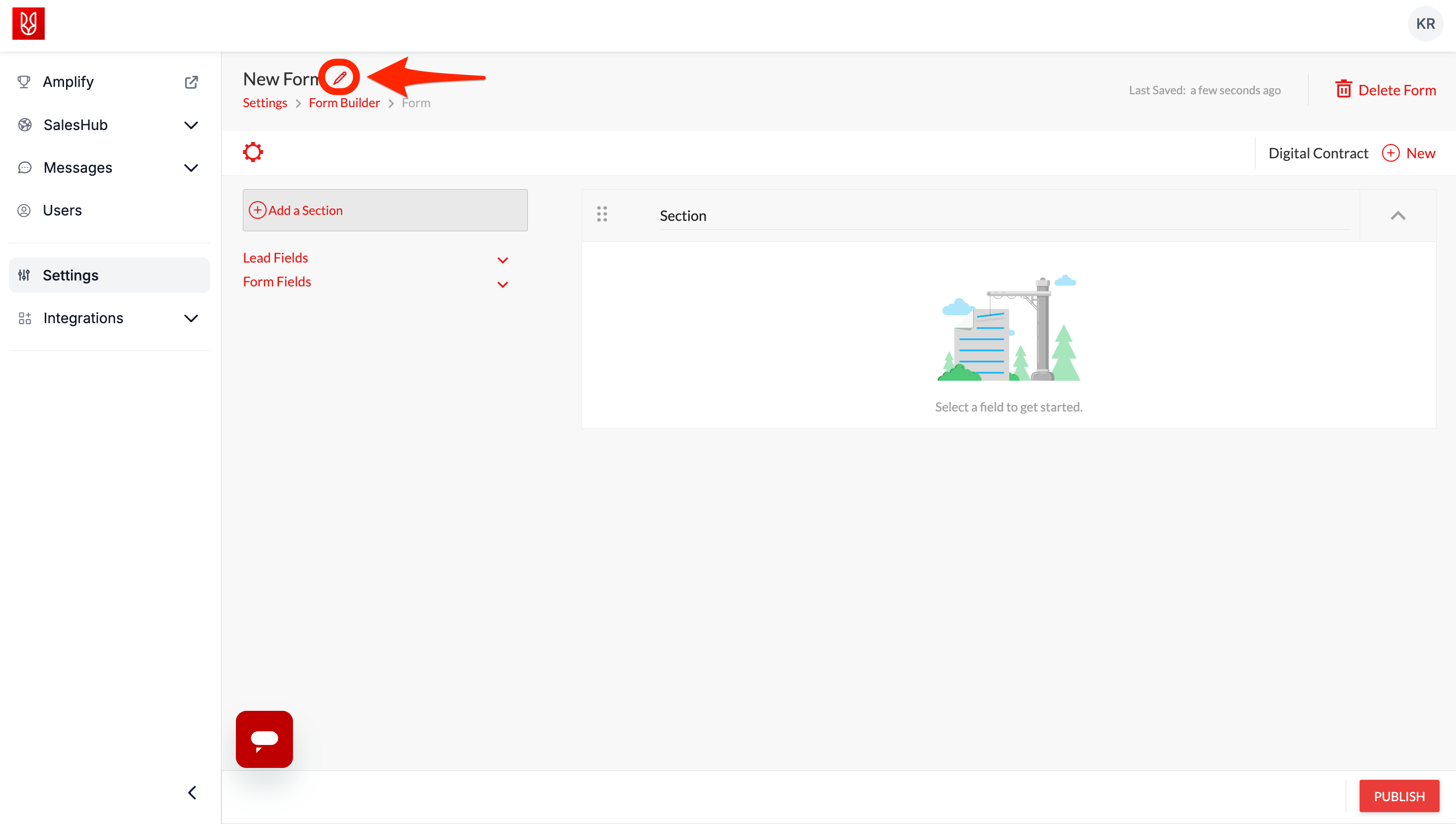Click the pencil edit icon beside New Form
1456x824 pixels.
(340, 77)
